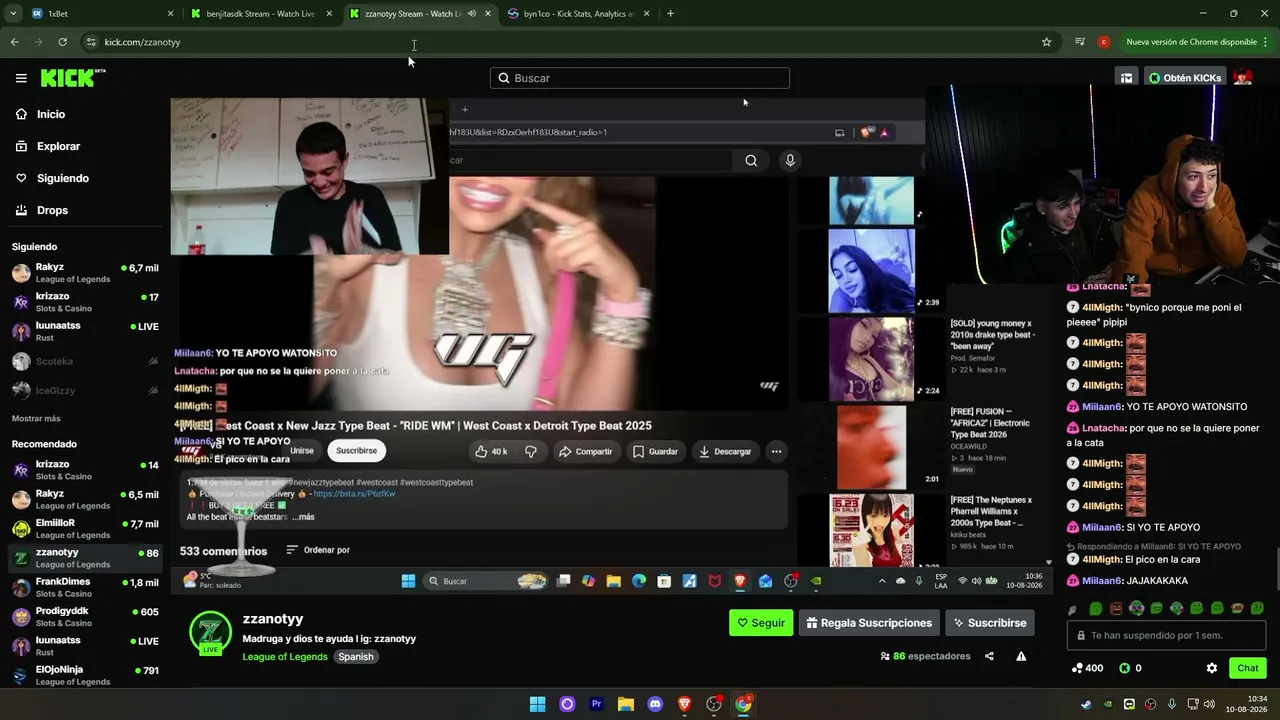This screenshot has height=720, width=1280.
Task: Click the green Chat send button
Action: click(x=1248, y=668)
